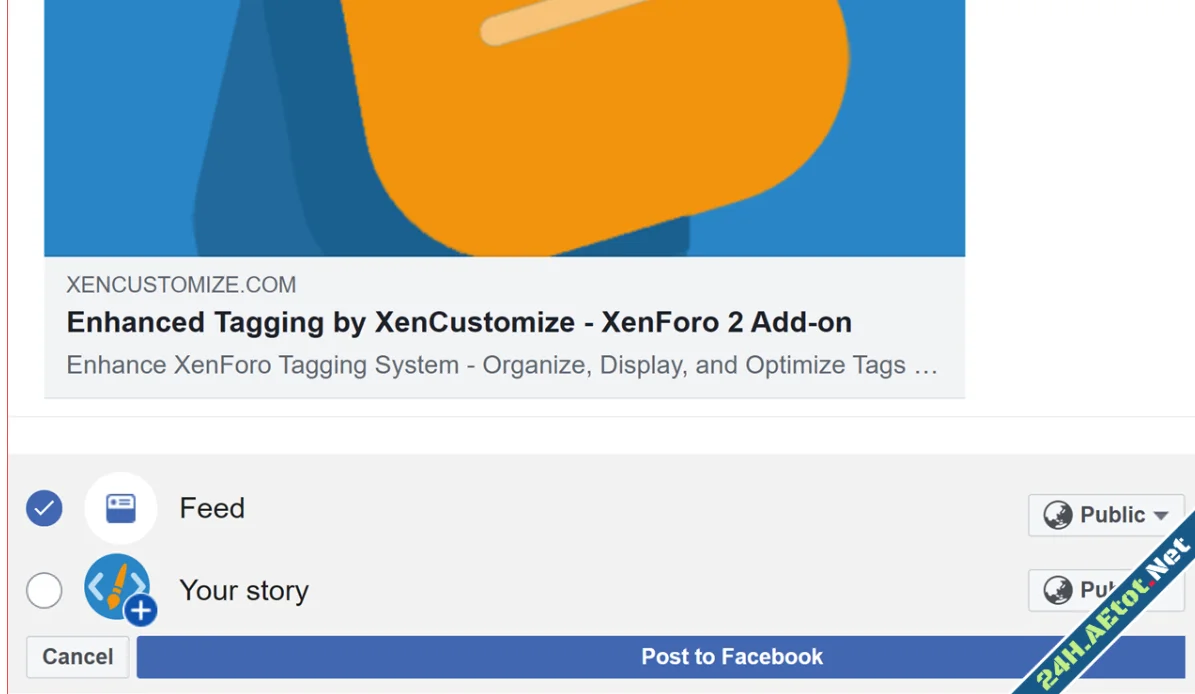Viewport: 1195px width, 694px height.
Task: Click globe icon in Your story audience selector
Action: tap(1057, 590)
